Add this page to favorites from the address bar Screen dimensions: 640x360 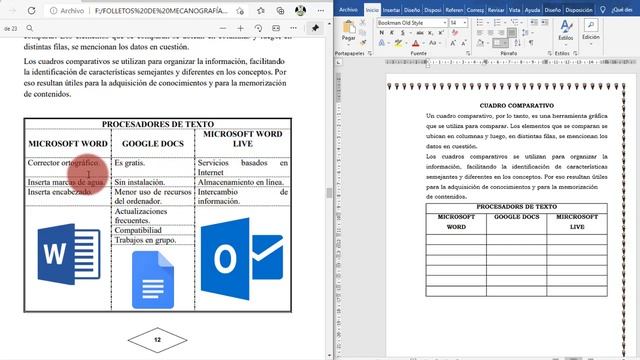point(240,11)
